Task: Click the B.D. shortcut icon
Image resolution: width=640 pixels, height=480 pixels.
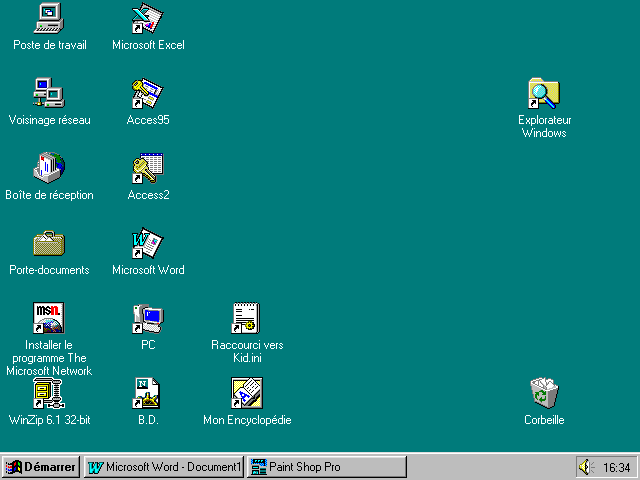Action: coord(147,393)
